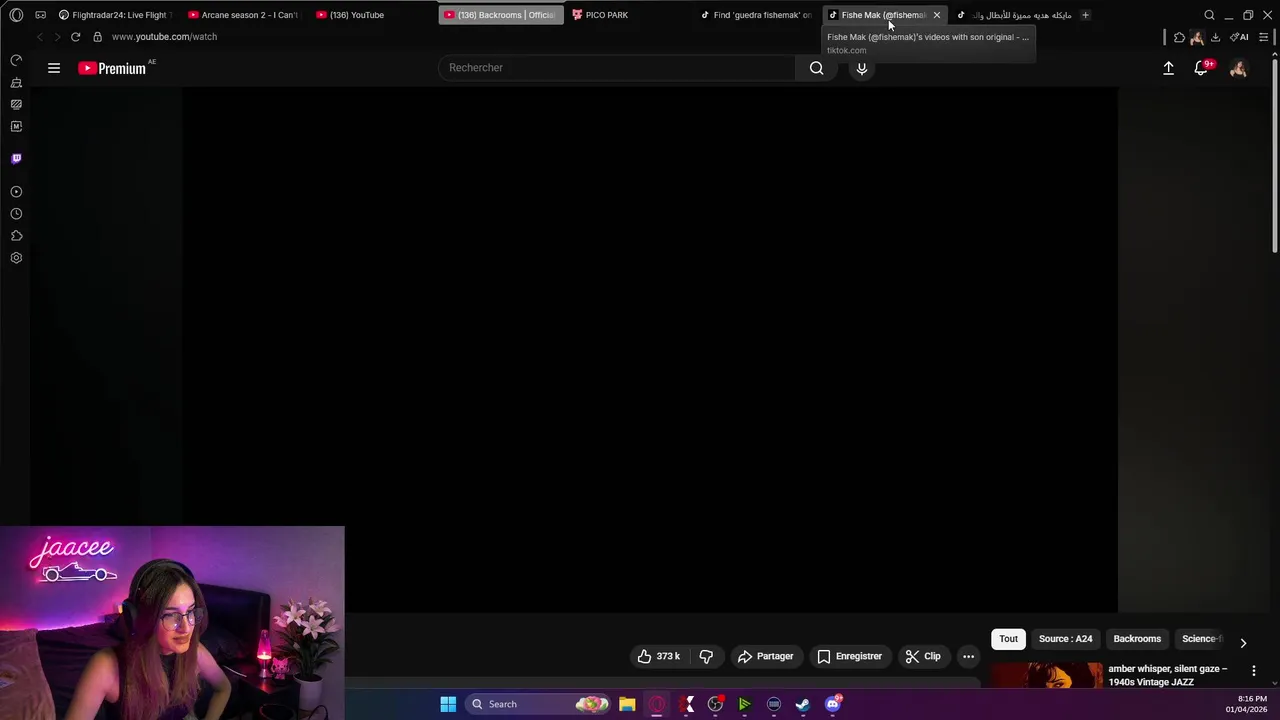Focus the Rechercher search field
Image resolution: width=1280 pixels, height=720 pixels.
[x=616, y=68]
